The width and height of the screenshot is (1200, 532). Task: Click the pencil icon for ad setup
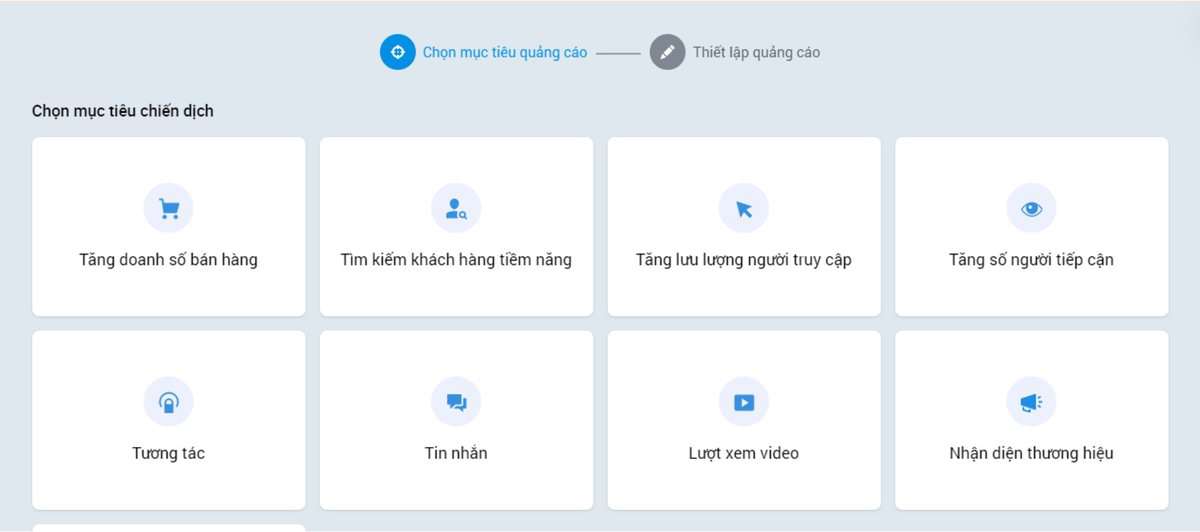tap(667, 52)
